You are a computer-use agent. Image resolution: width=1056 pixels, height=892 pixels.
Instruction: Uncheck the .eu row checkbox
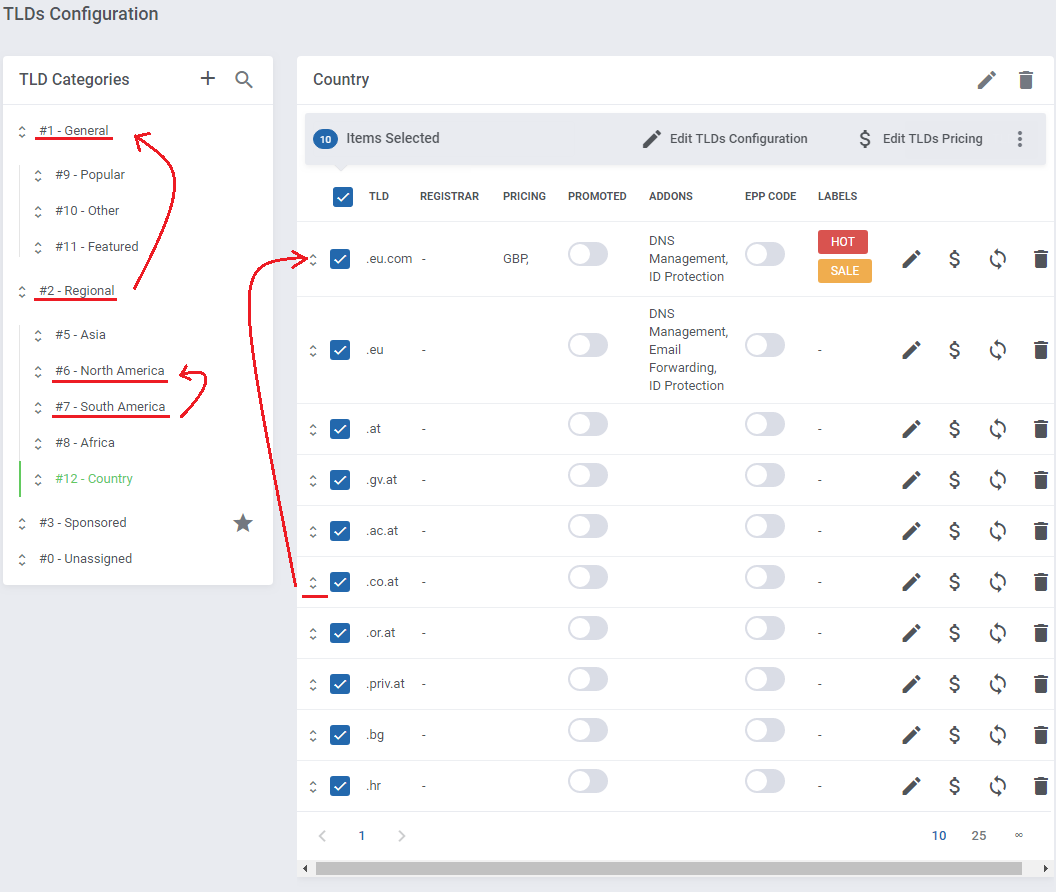click(x=340, y=350)
